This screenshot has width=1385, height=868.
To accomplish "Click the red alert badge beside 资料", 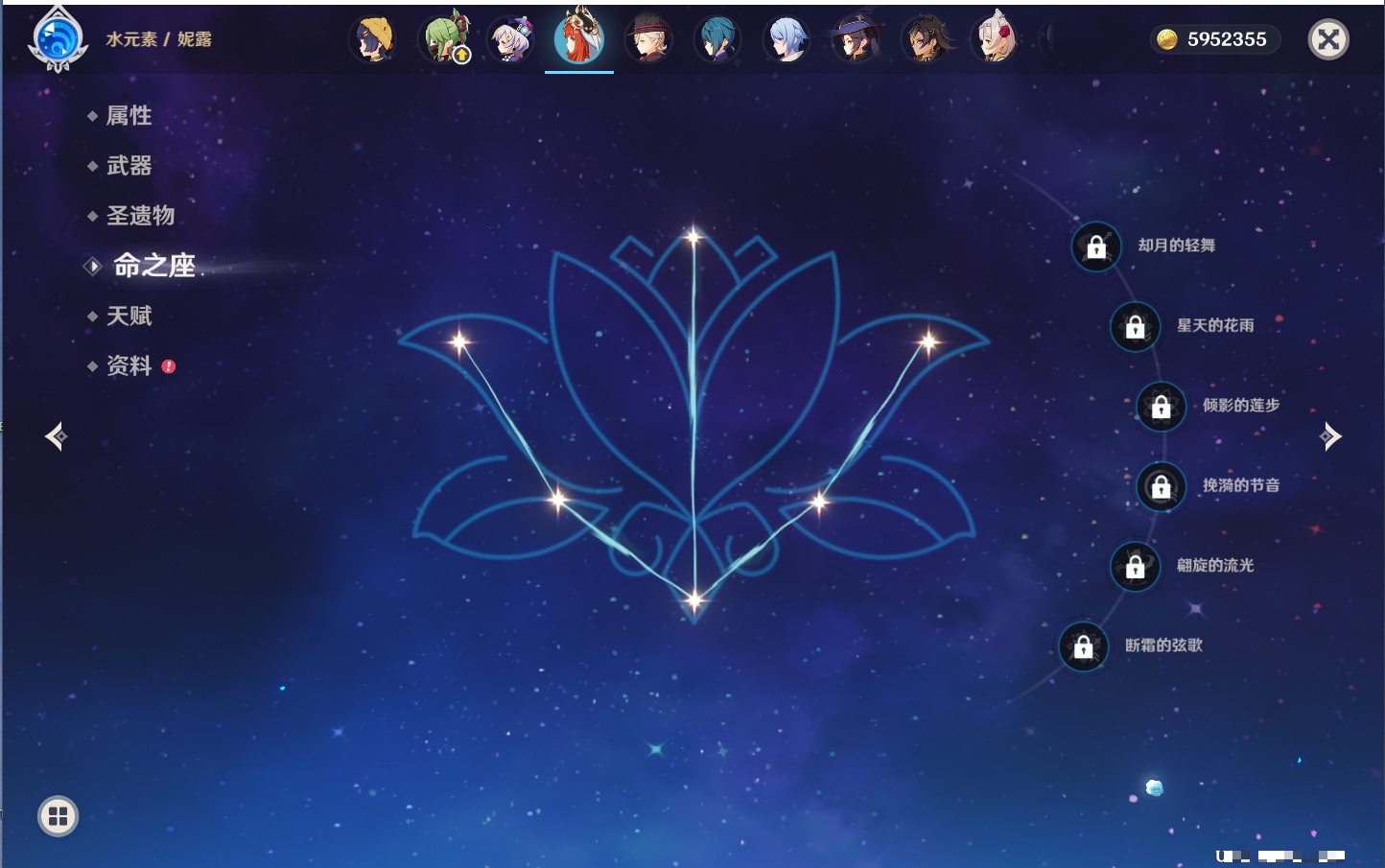I will point(169,366).
